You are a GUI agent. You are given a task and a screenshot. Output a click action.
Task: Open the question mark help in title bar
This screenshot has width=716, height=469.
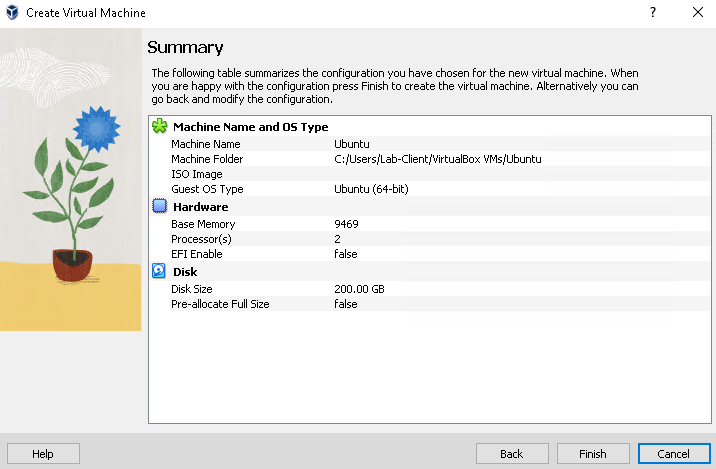pyautogui.click(x=653, y=12)
